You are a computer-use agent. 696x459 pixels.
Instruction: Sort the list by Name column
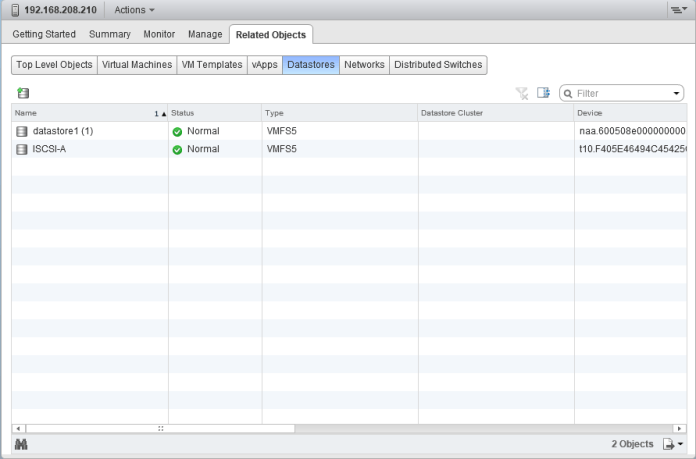coord(80,113)
